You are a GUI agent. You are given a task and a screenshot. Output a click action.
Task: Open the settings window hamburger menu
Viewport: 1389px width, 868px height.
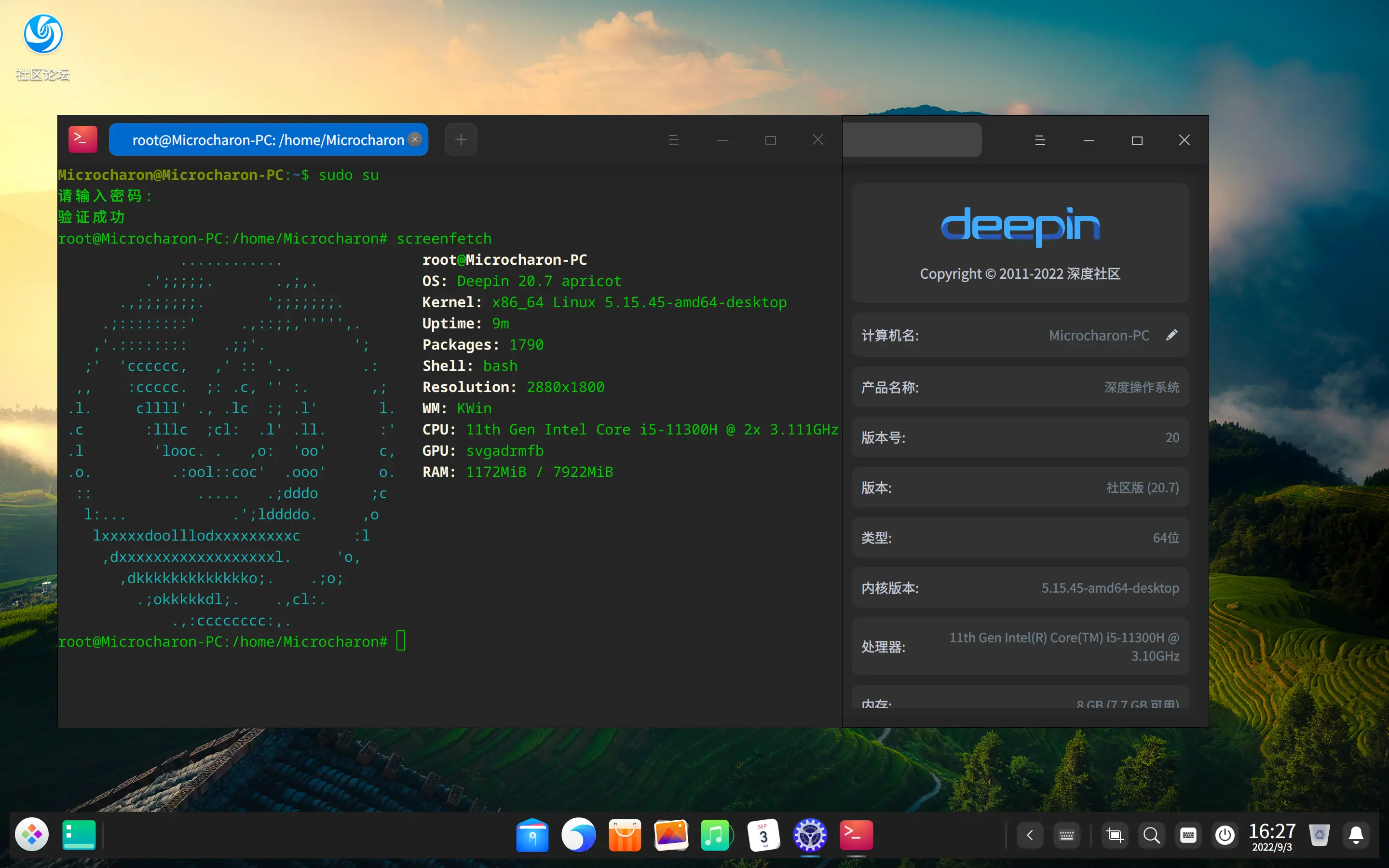1040,140
